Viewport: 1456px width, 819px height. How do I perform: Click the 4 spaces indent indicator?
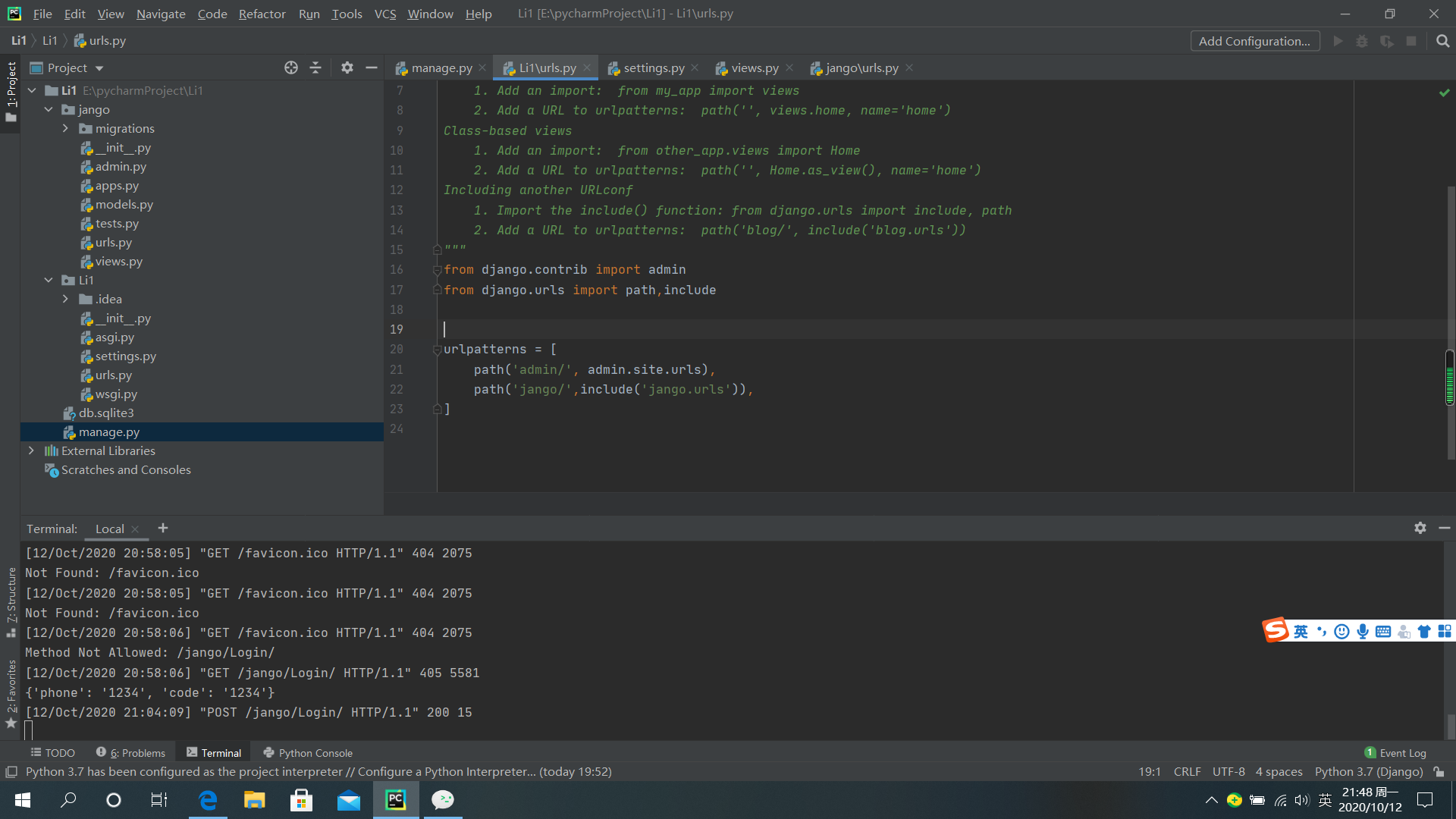point(1279,772)
